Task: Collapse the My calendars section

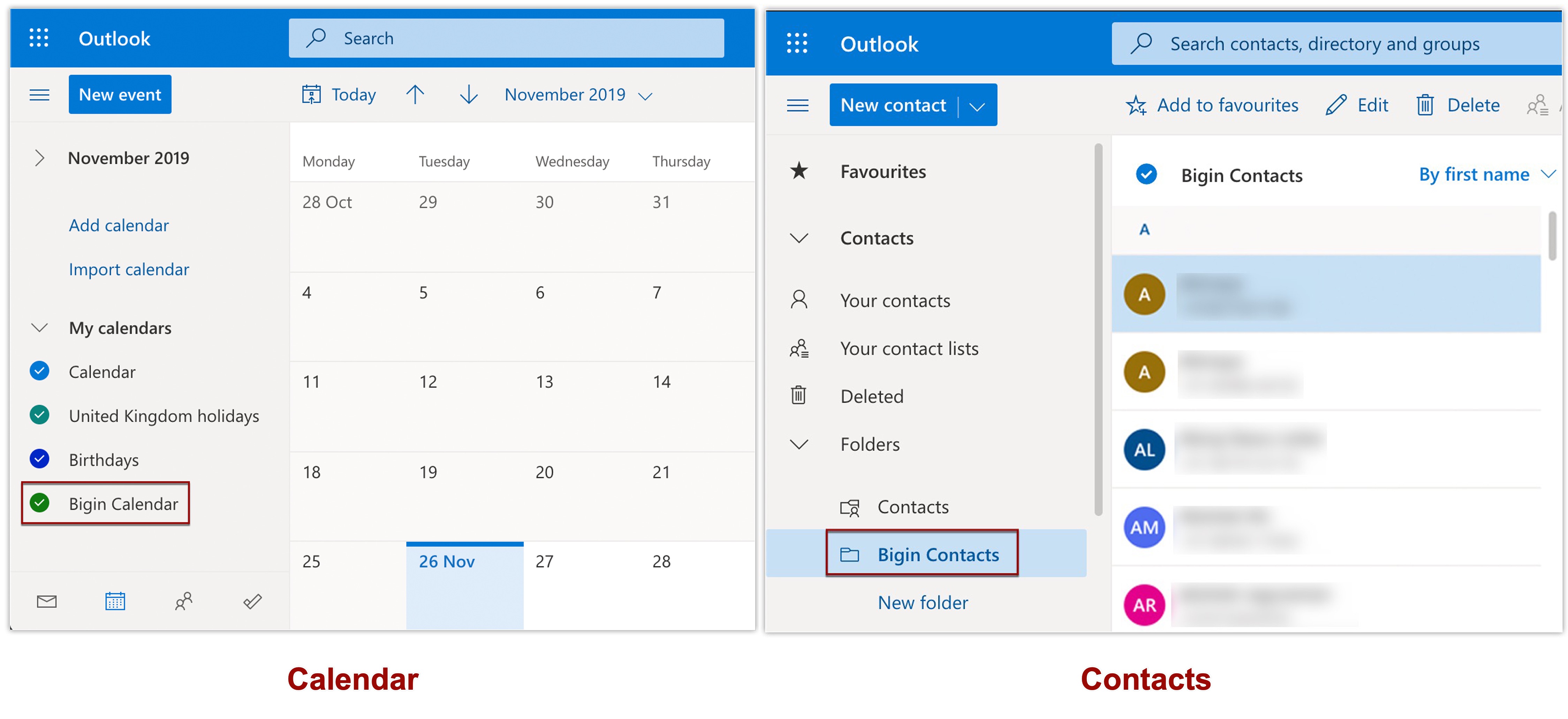Action: click(39, 328)
